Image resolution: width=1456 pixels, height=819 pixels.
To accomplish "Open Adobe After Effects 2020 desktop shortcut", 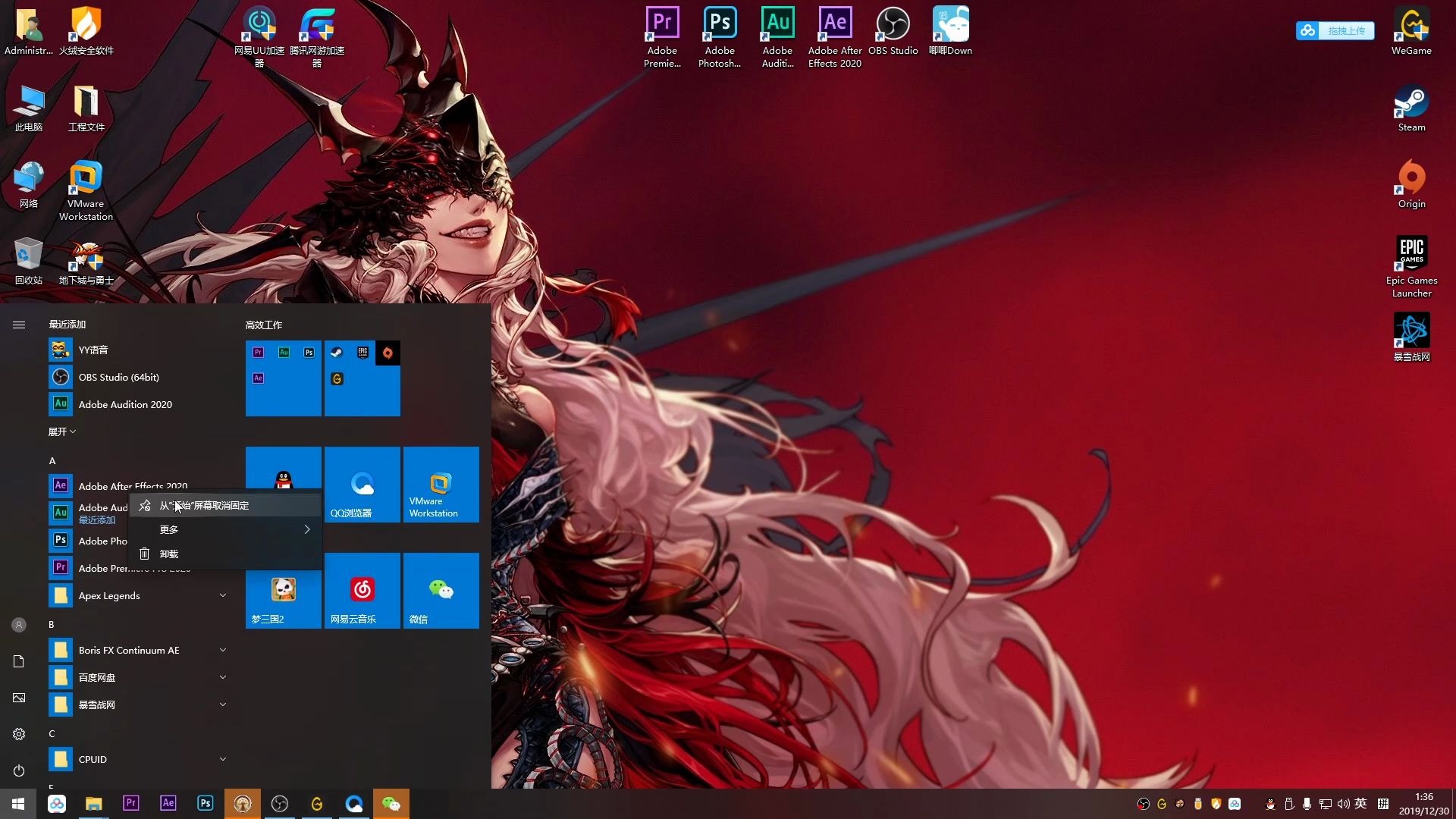I will pos(835,37).
